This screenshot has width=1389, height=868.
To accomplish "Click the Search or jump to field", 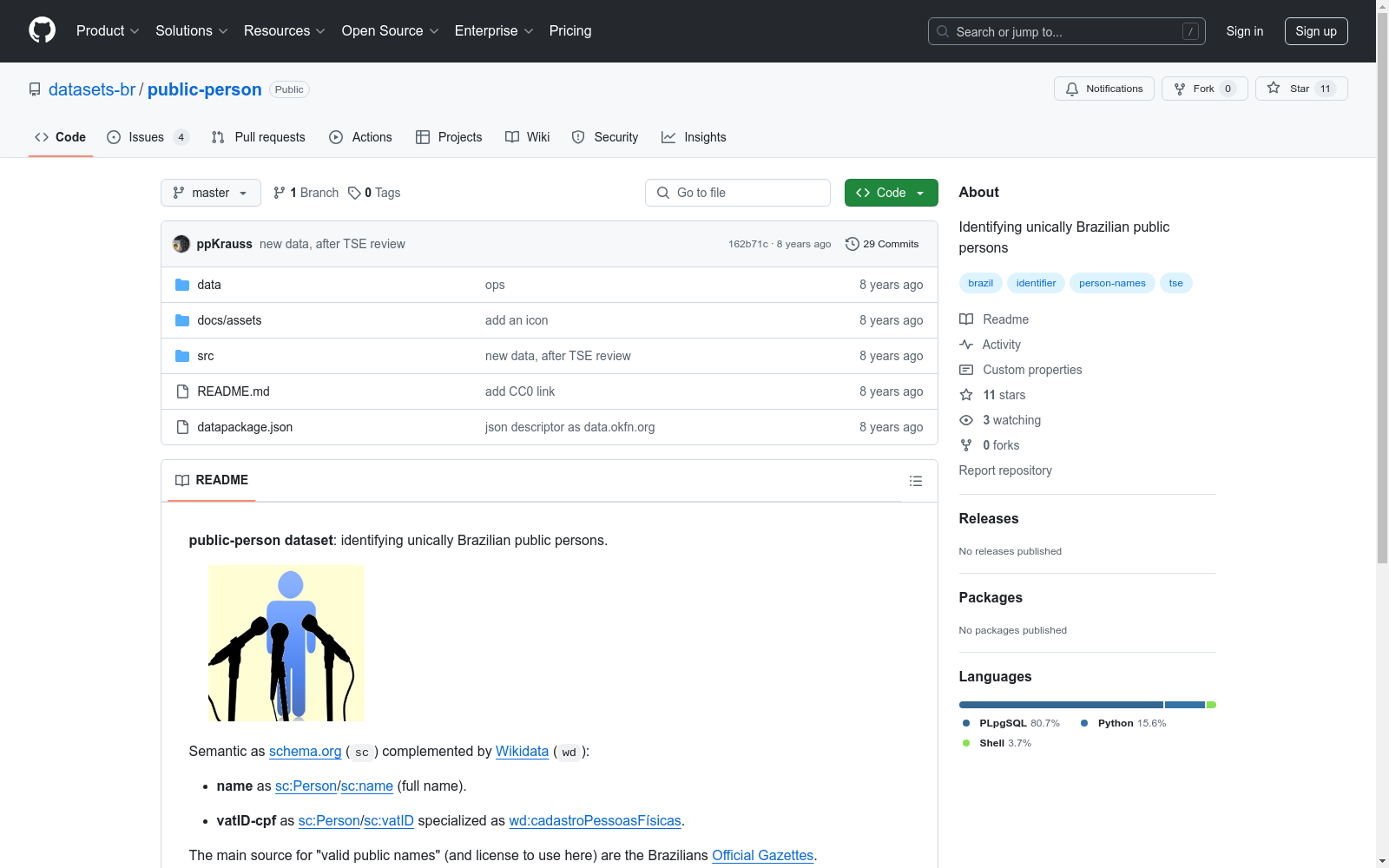I will pos(1067,31).
